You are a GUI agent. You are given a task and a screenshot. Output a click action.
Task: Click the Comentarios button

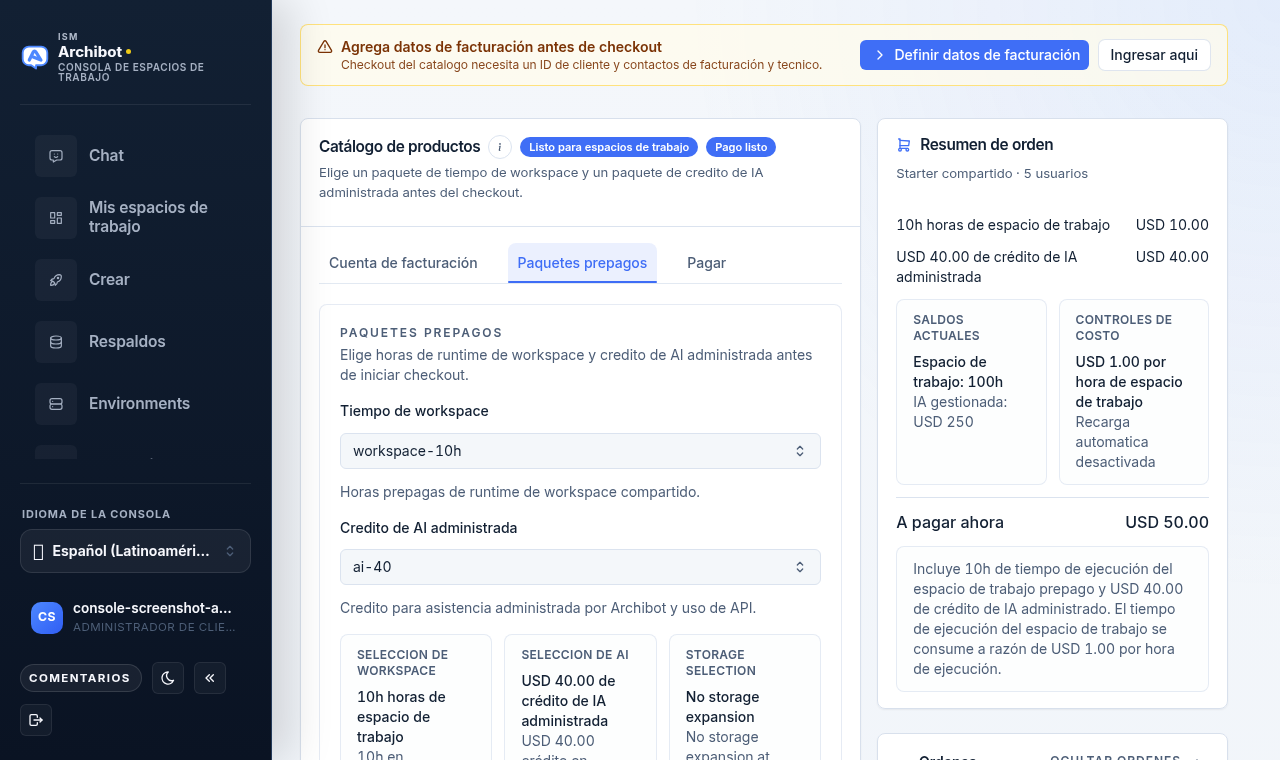(x=81, y=678)
